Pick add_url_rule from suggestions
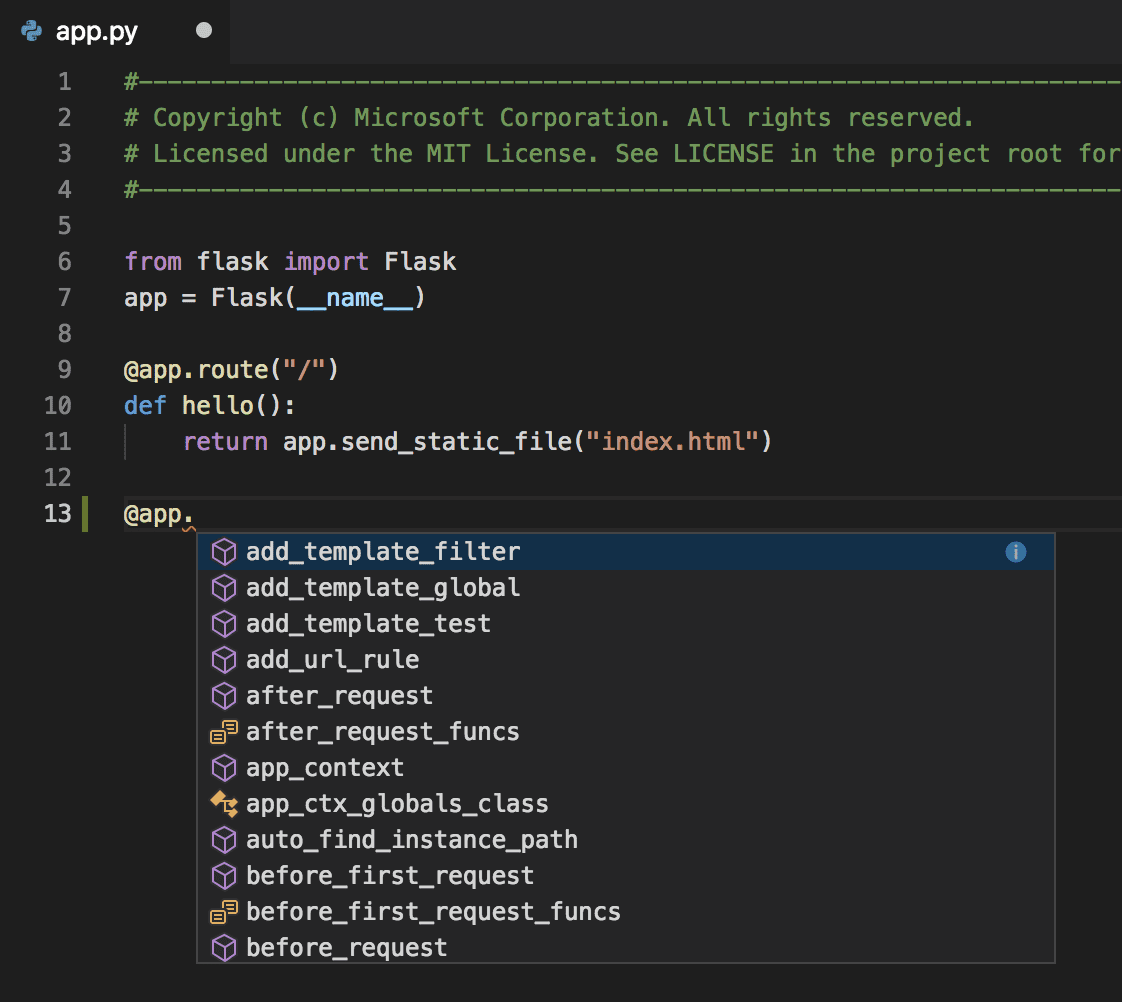This screenshot has width=1122, height=1002. (625, 660)
